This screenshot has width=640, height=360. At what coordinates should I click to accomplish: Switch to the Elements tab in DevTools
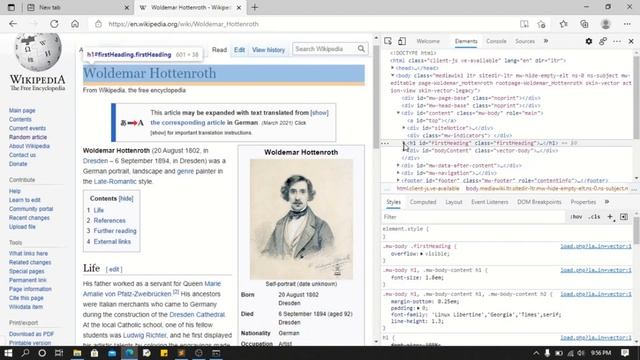coord(466,41)
